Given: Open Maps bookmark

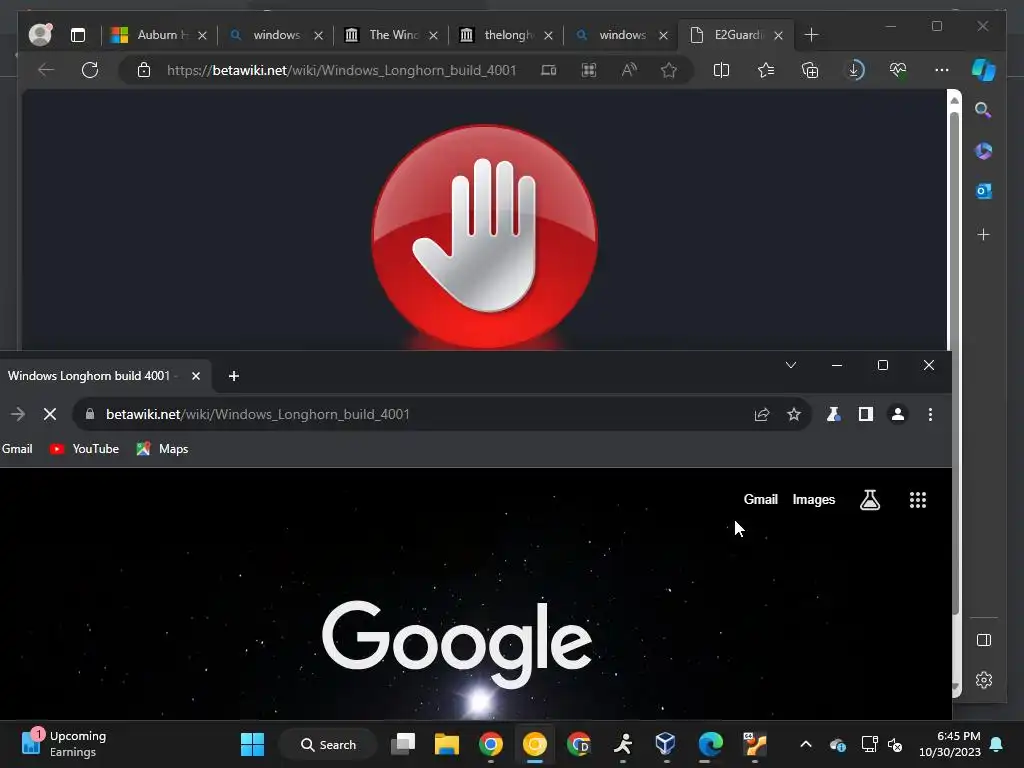Looking at the screenshot, I should pyautogui.click(x=162, y=449).
